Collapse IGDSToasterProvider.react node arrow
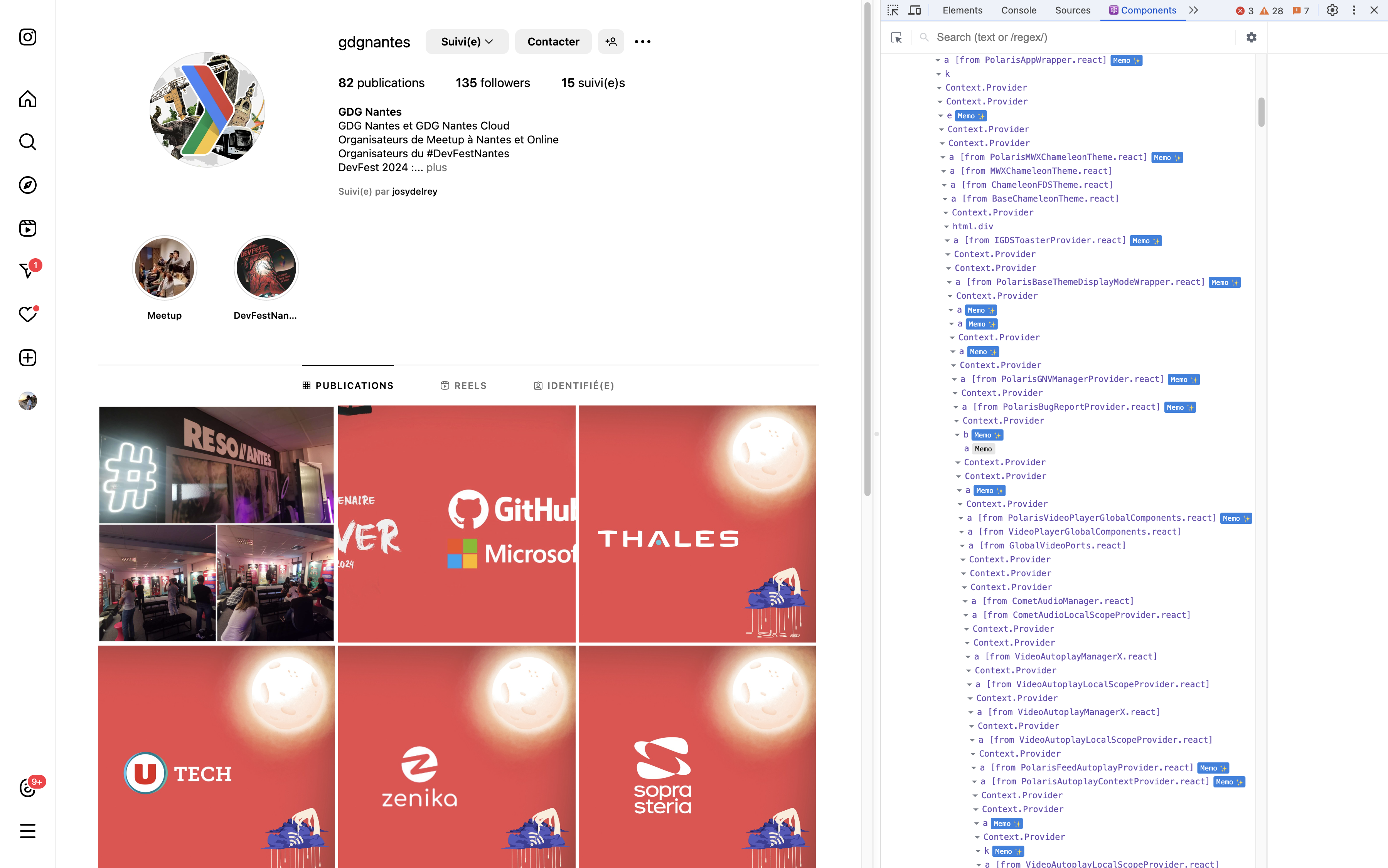 tap(948, 241)
